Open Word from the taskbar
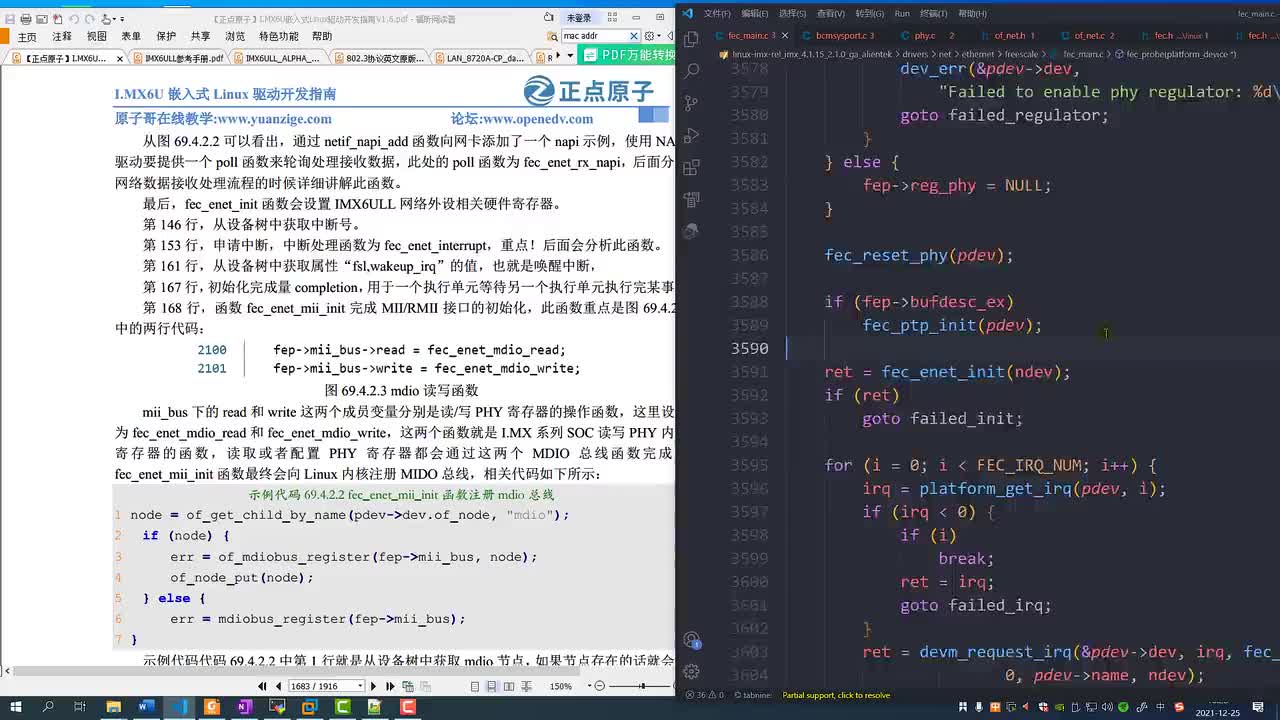 (x=146, y=707)
